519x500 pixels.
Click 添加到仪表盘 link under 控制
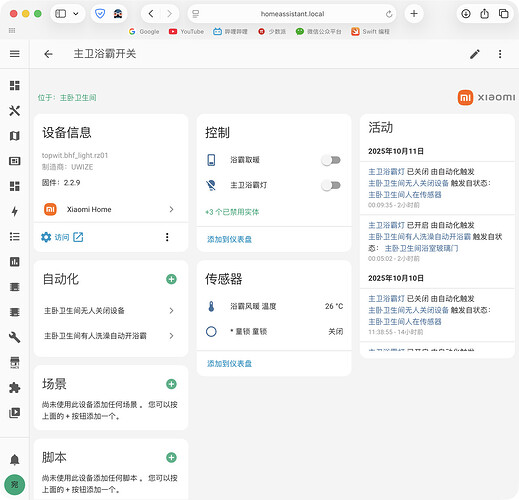point(229,239)
